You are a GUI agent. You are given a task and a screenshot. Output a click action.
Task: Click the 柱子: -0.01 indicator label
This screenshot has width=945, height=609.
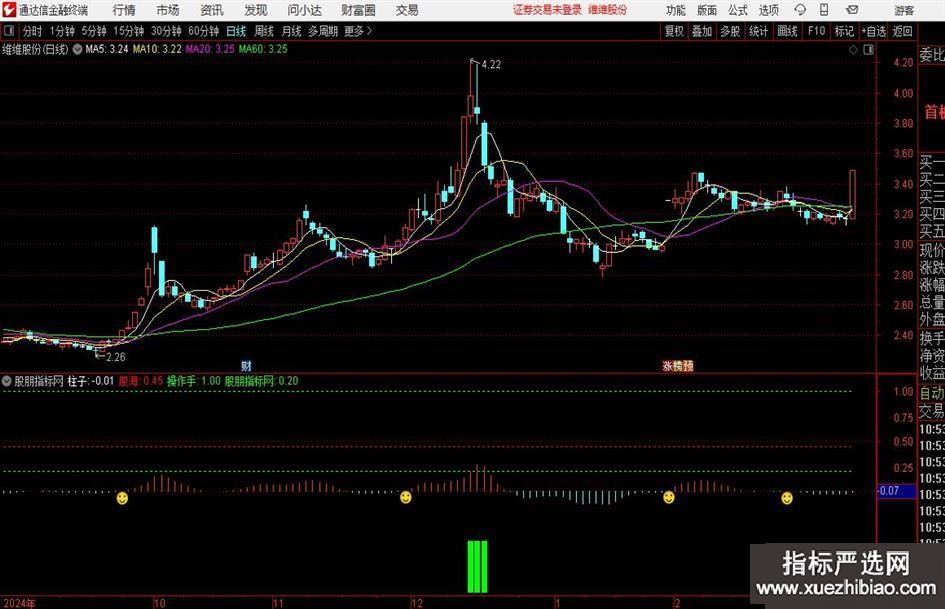pyautogui.click(x=90, y=381)
